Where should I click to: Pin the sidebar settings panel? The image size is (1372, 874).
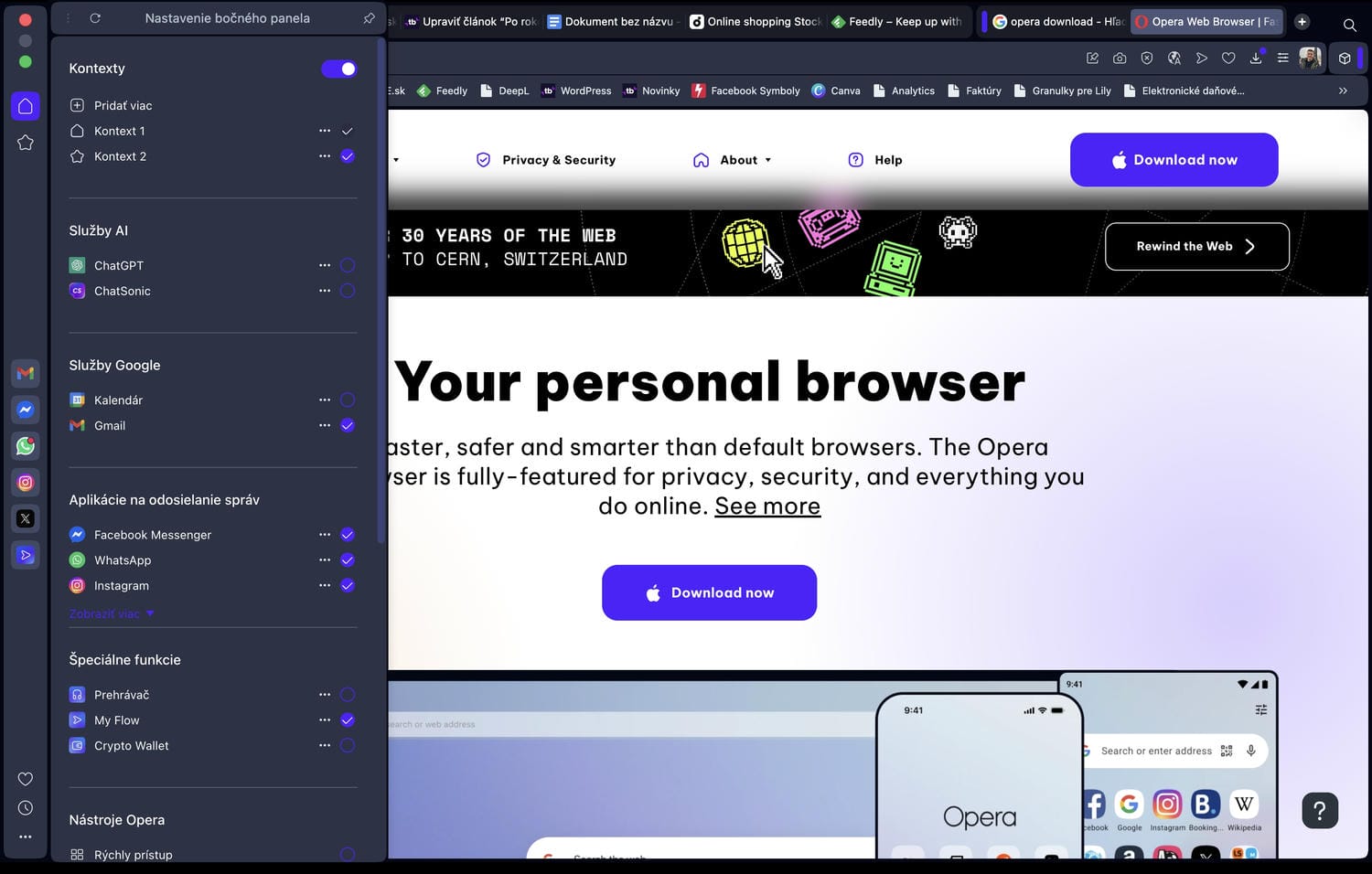(x=369, y=18)
